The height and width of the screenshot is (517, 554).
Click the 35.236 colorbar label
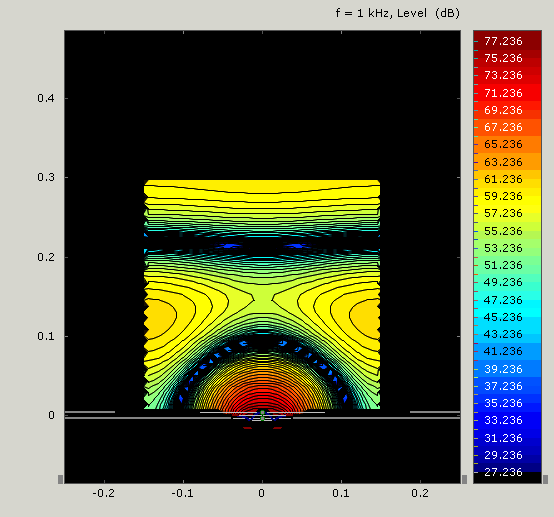(503, 403)
